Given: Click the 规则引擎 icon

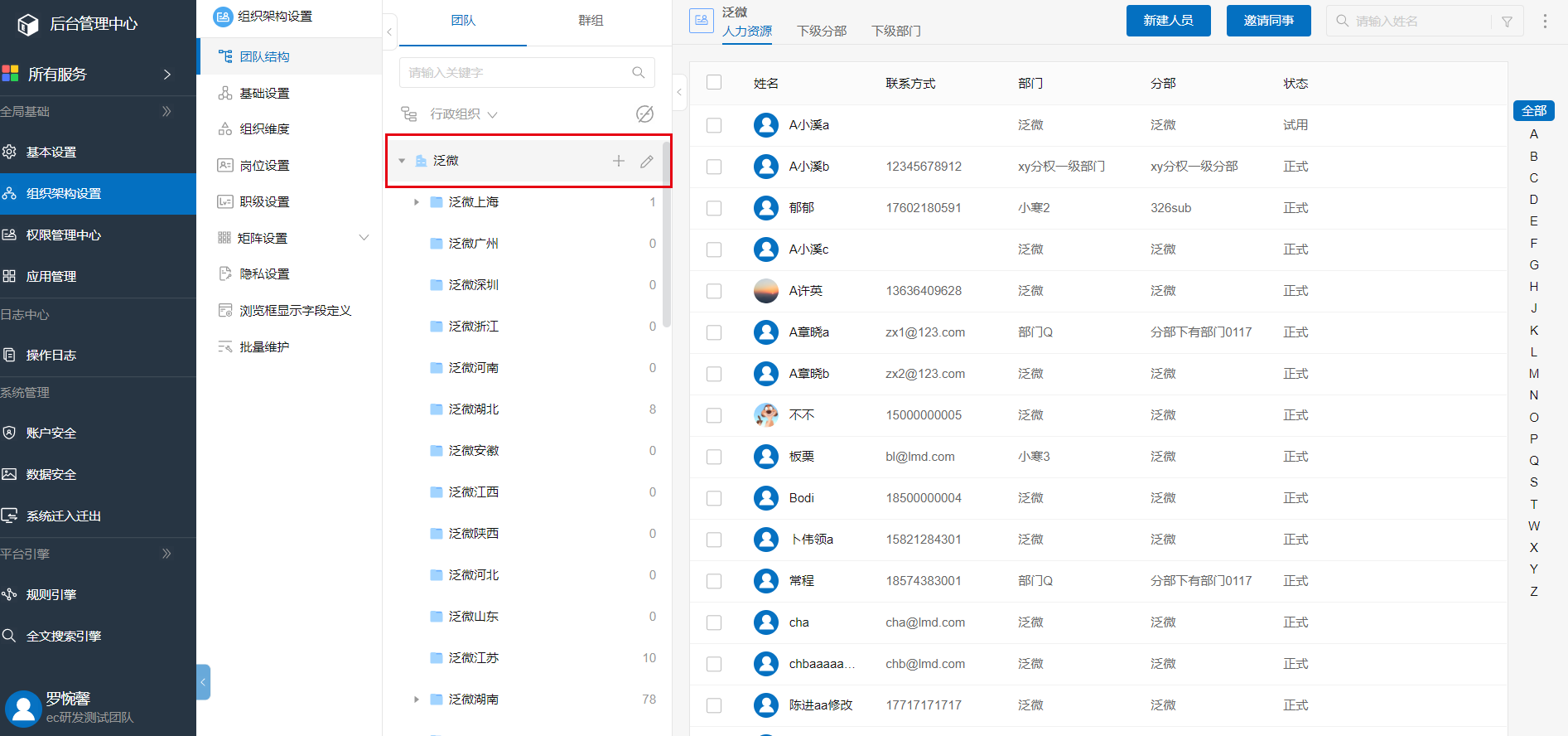Looking at the screenshot, I should [9, 594].
